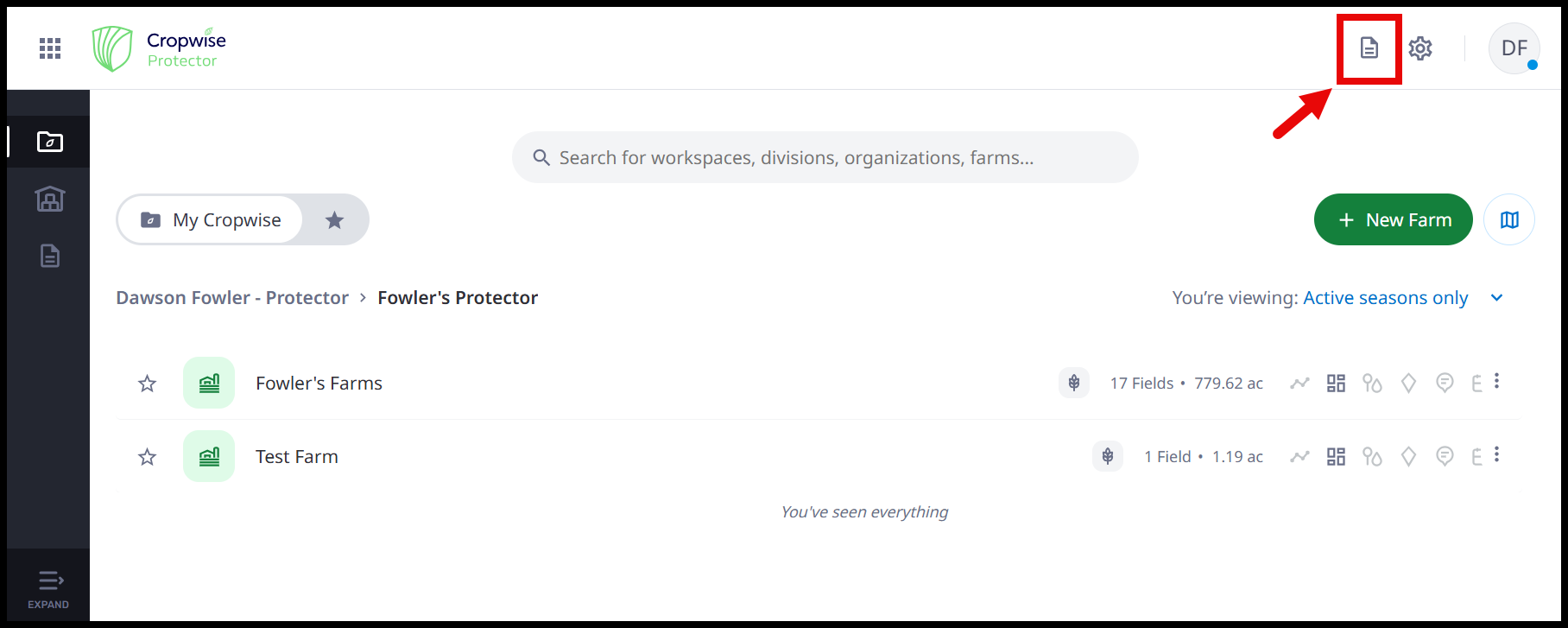Click the workspace search field

(x=825, y=158)
